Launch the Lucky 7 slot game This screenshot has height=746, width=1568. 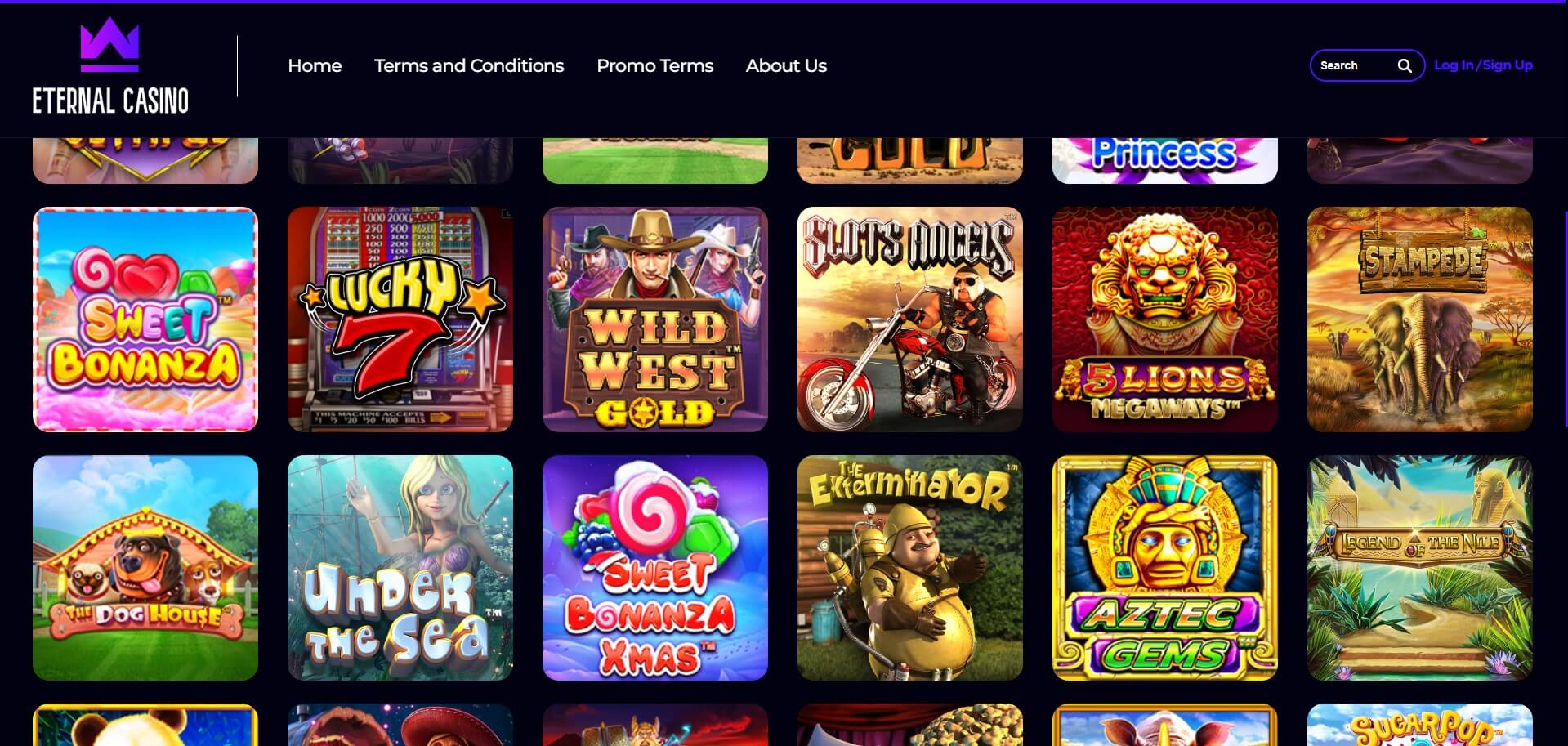click(x=400, y=319)
